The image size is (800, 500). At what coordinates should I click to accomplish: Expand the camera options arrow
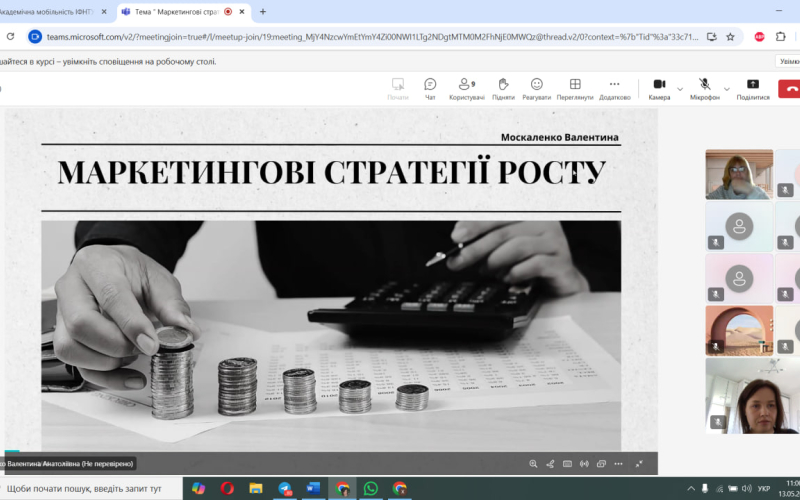(680, 89)
